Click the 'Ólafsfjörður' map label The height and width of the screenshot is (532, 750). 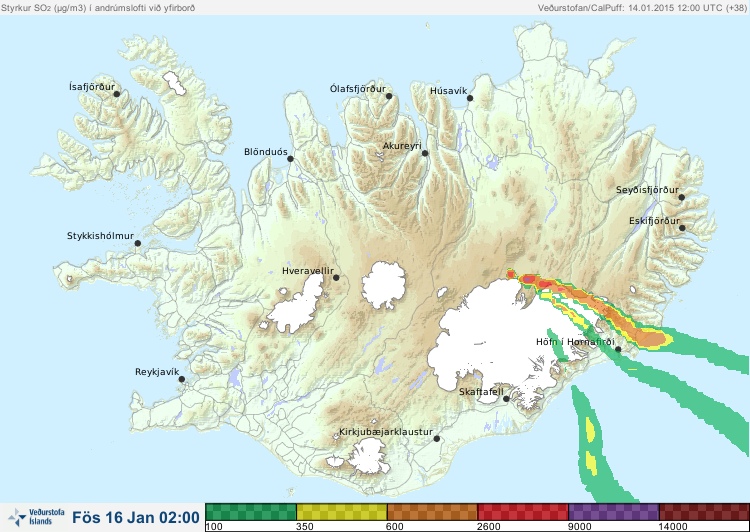(358, 89)
